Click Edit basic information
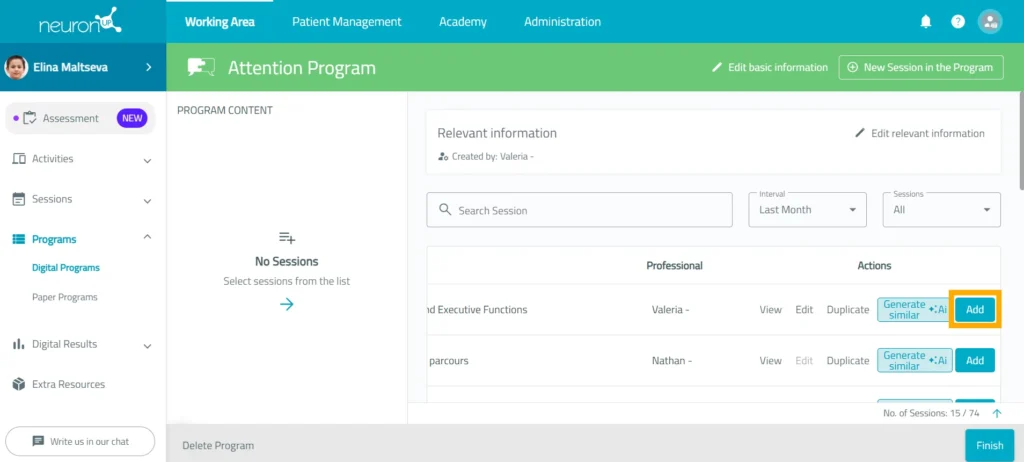Image resolution: width=1024 pixels, height=462 pixels. (x=769, y=67)
